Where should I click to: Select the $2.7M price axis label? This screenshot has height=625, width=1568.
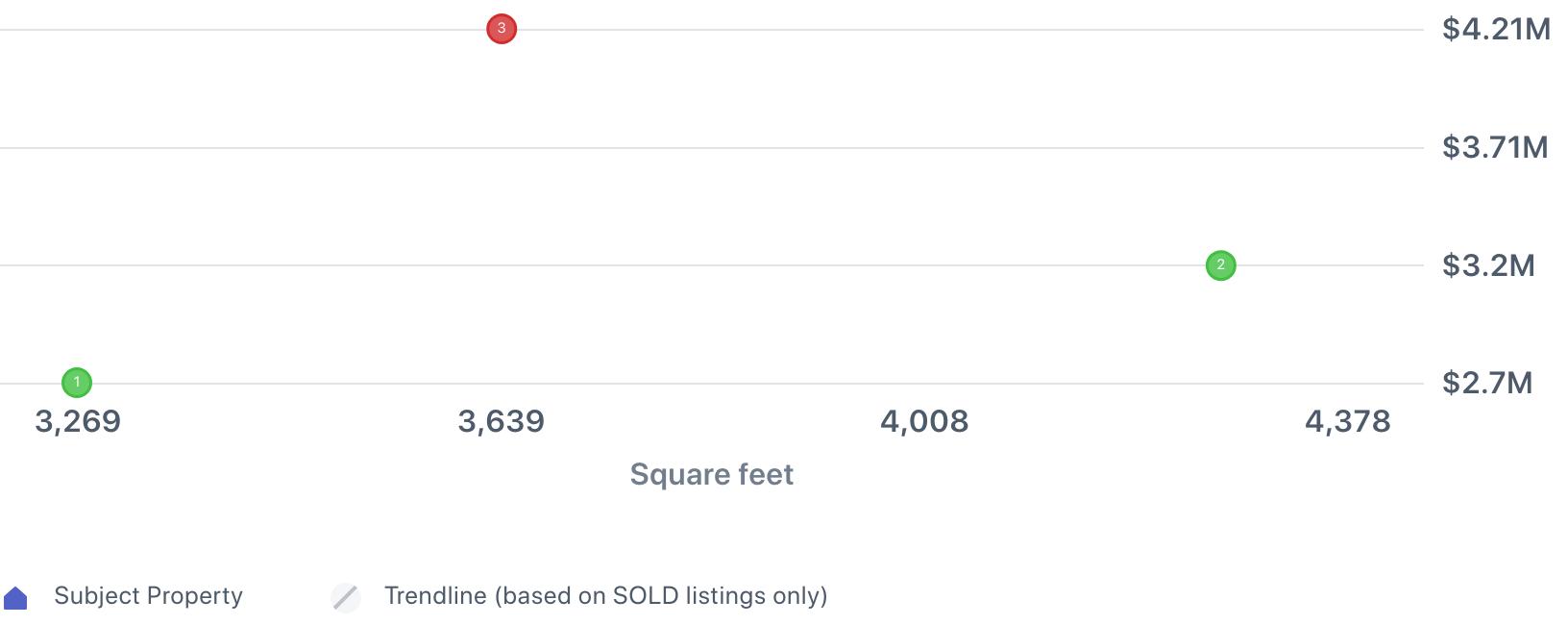[1487, 383]
